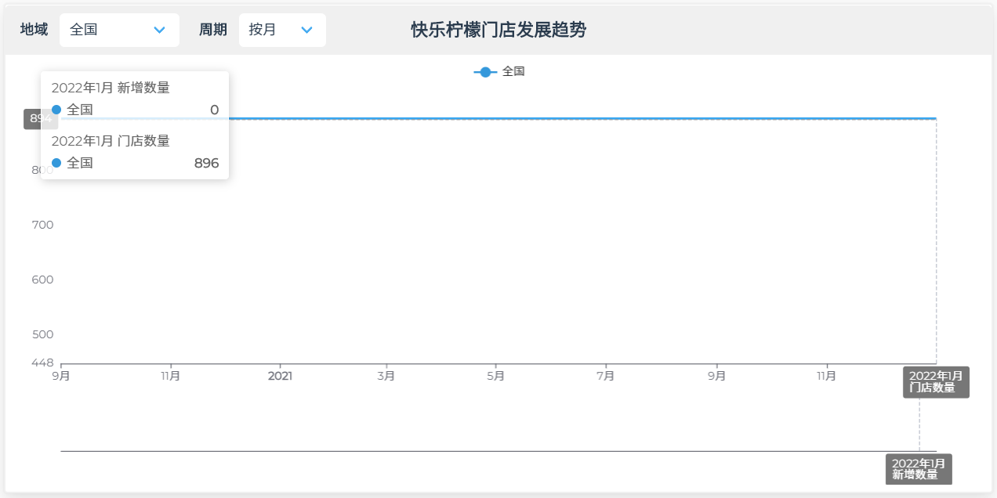Open the 周期 dropdown showing 按月
The width and height of the screenshot is (997, 498).
coord(281,30)
